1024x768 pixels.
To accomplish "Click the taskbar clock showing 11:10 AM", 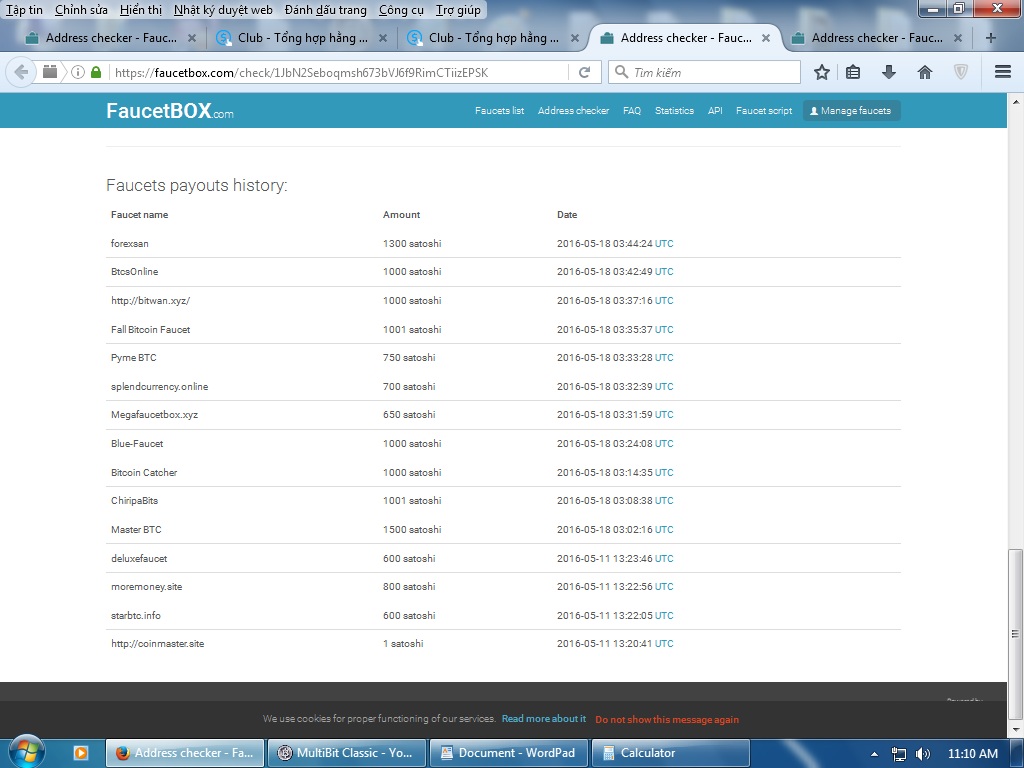I will 972,754.
